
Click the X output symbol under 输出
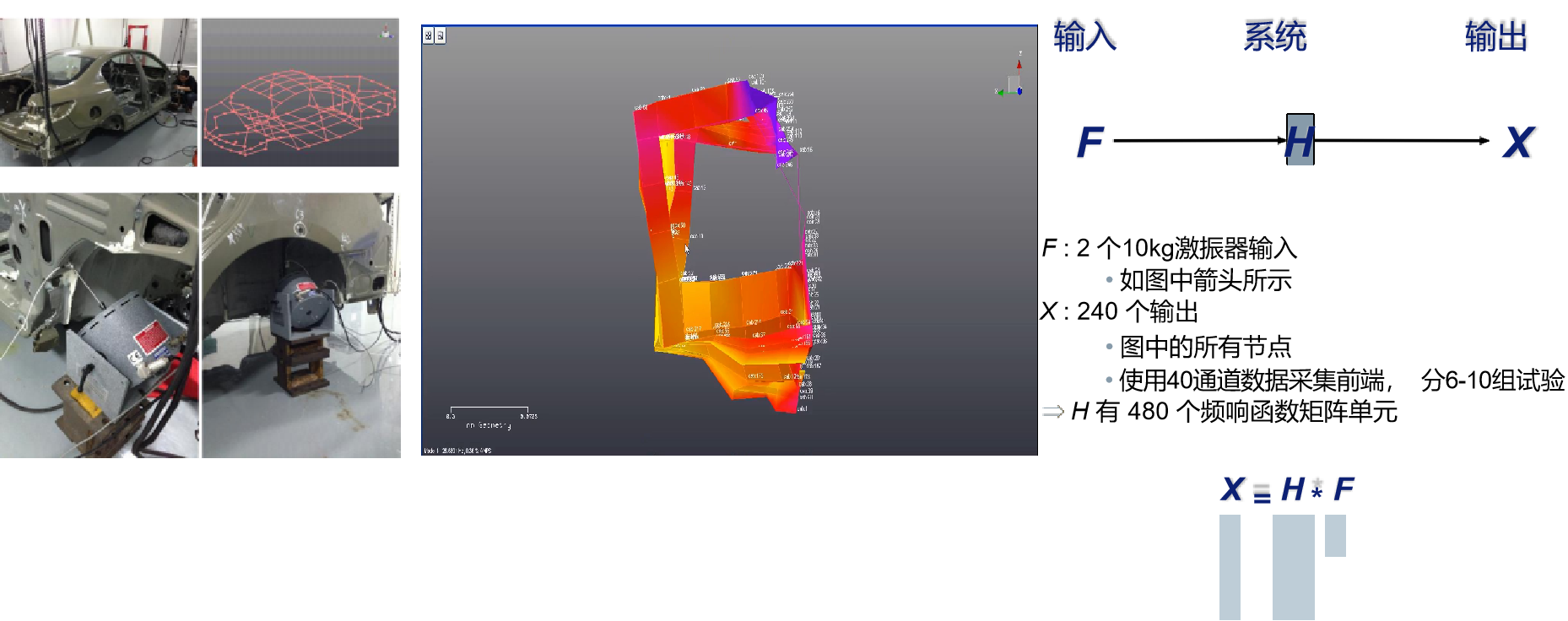click(1520, 142)
